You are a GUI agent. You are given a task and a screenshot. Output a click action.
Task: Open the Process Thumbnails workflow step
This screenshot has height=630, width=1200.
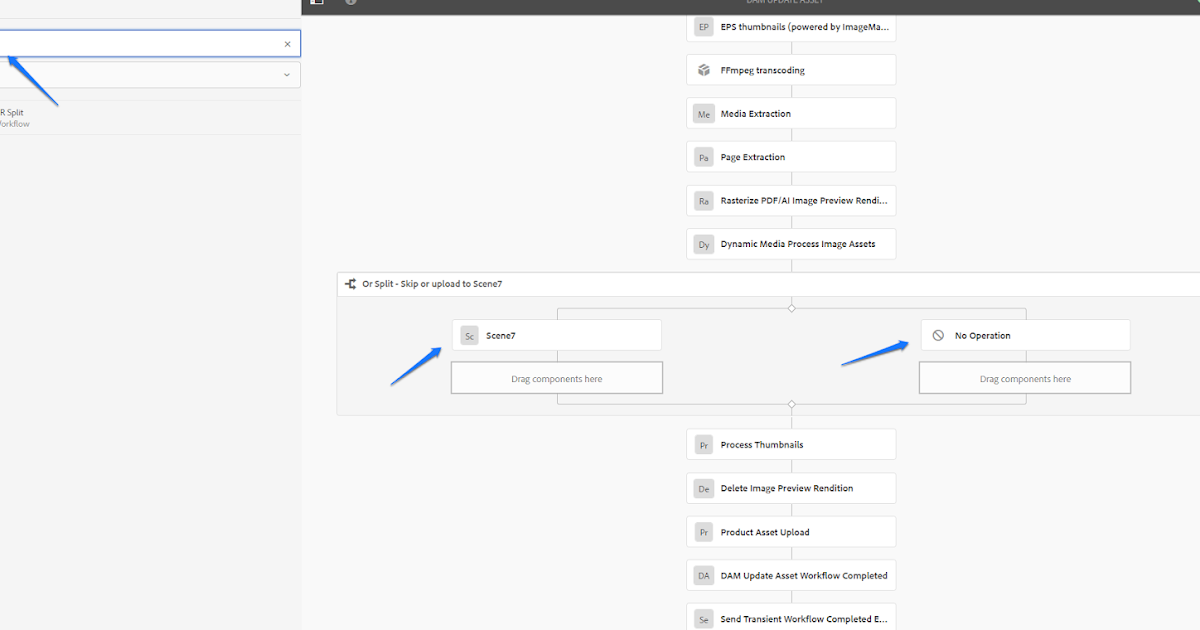coord(791,444)
